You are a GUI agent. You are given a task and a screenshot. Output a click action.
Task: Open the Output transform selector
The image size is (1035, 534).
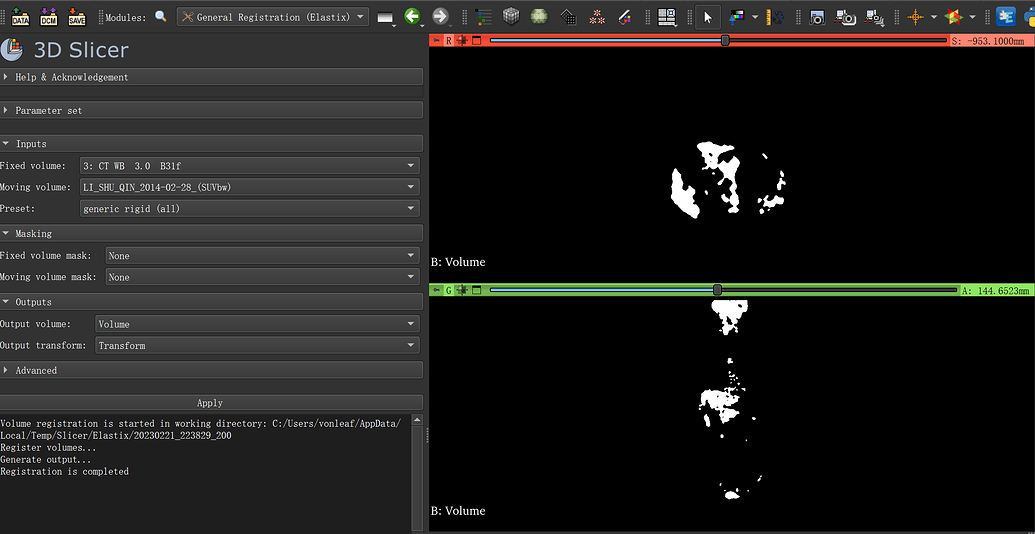point(257,346)
